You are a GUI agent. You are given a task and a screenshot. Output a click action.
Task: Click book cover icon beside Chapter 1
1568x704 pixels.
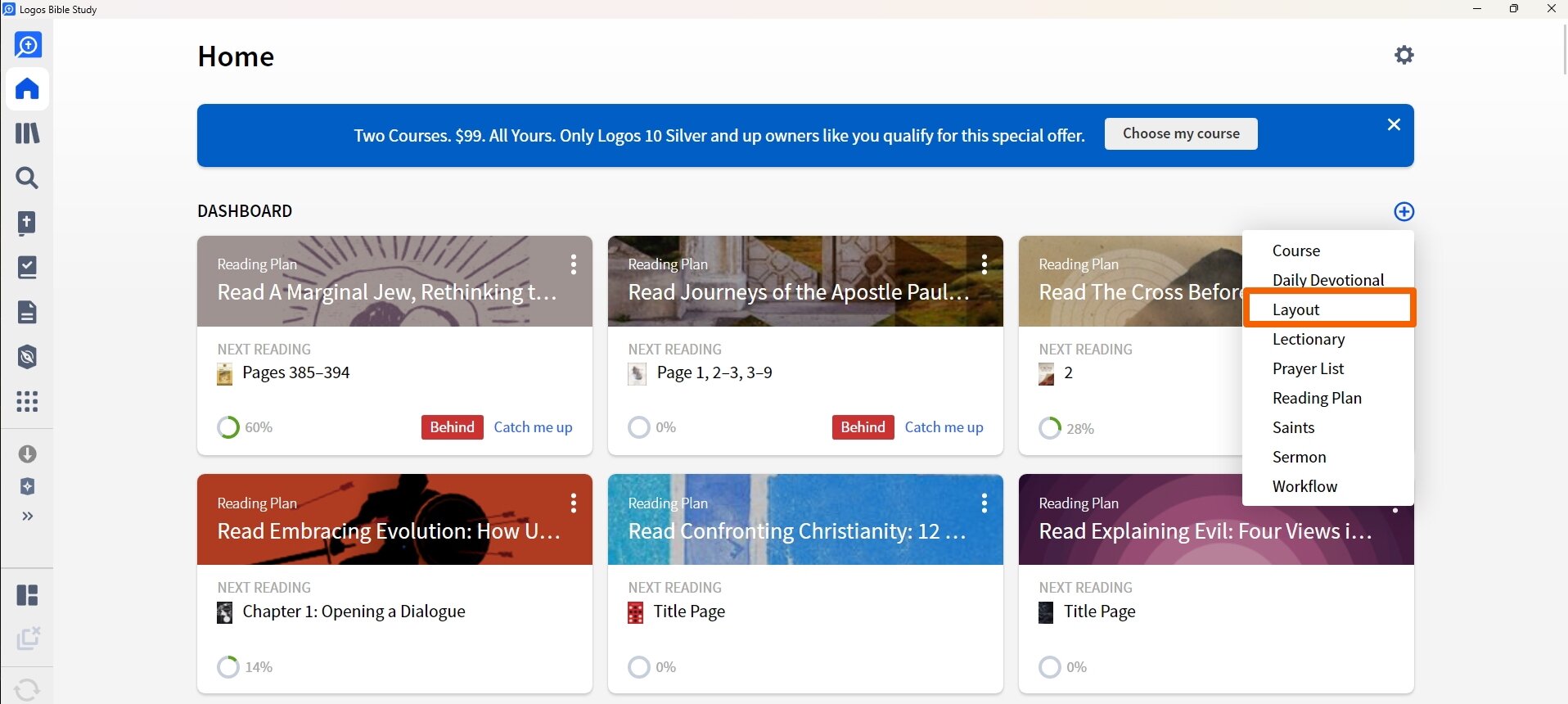click(225, 613)
